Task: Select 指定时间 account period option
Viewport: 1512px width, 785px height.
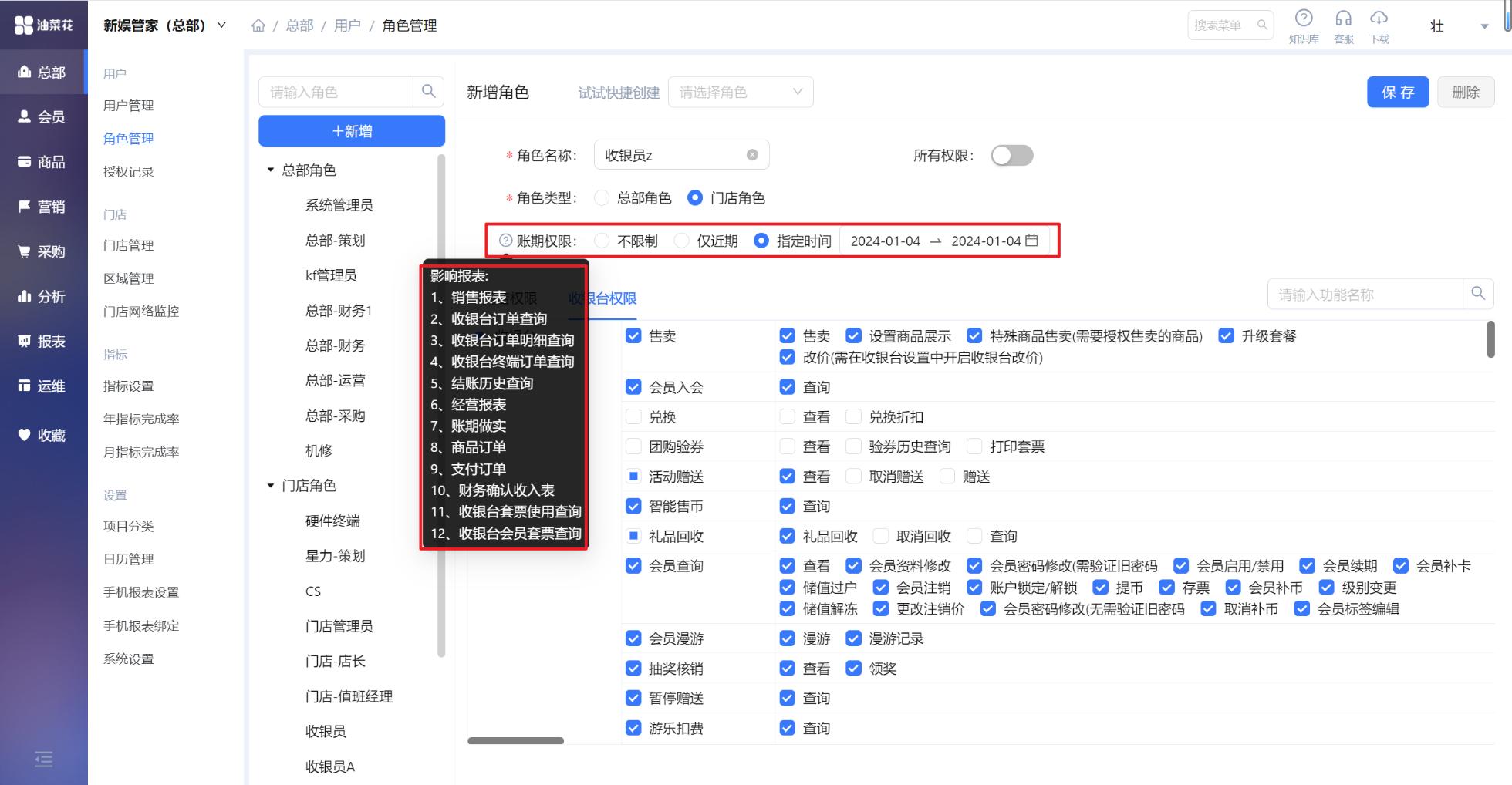Action: pyautogui.click(x=761, y=241)
